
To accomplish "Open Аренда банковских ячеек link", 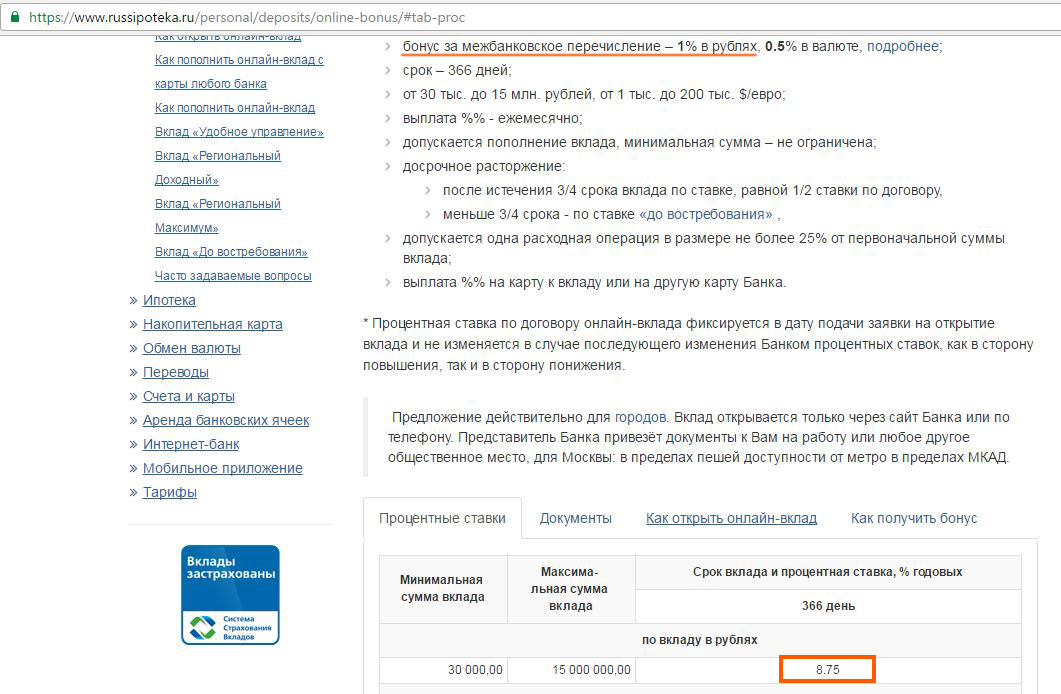I will pos(225,420).
